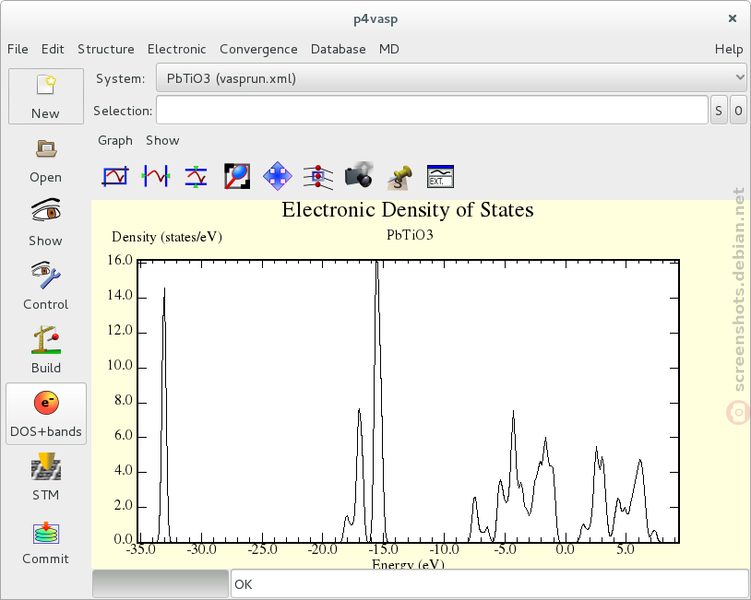Open the File menu

(x=18, y=49)
